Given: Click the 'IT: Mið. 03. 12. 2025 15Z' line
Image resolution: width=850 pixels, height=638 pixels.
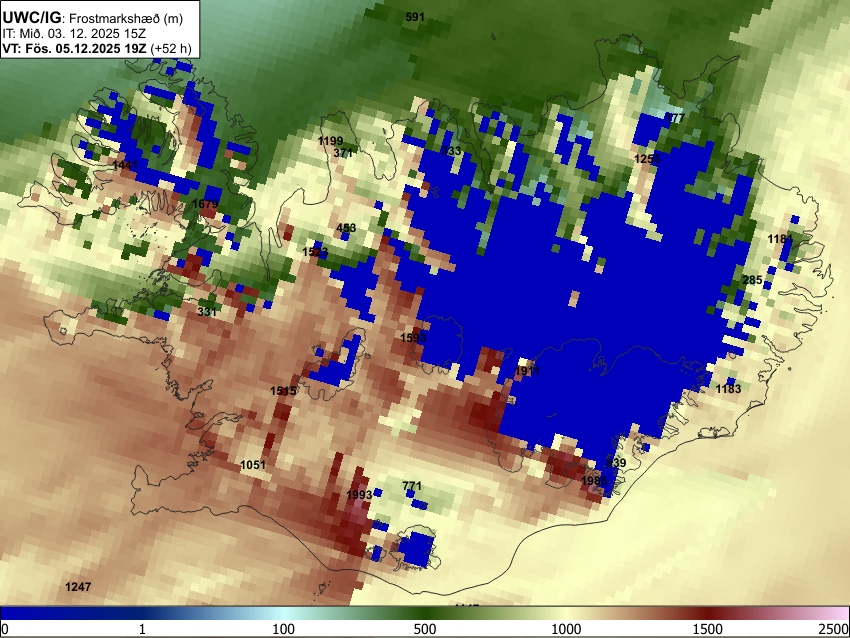Looking at the screenshot, I should [x=74, y=34].
